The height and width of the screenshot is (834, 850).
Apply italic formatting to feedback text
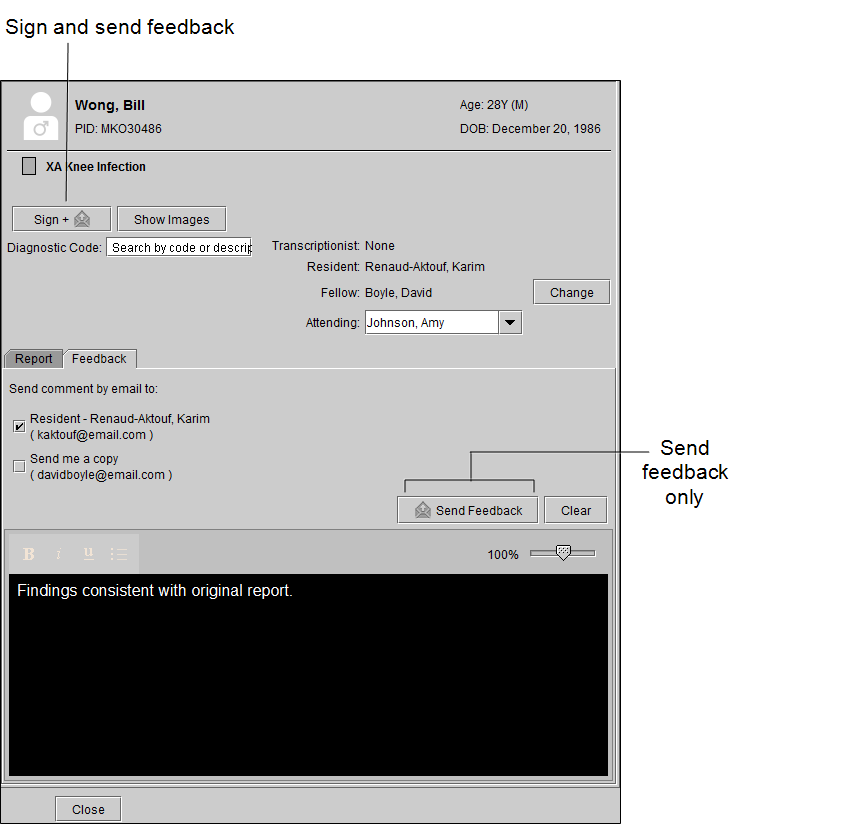[x=58, y=554]
